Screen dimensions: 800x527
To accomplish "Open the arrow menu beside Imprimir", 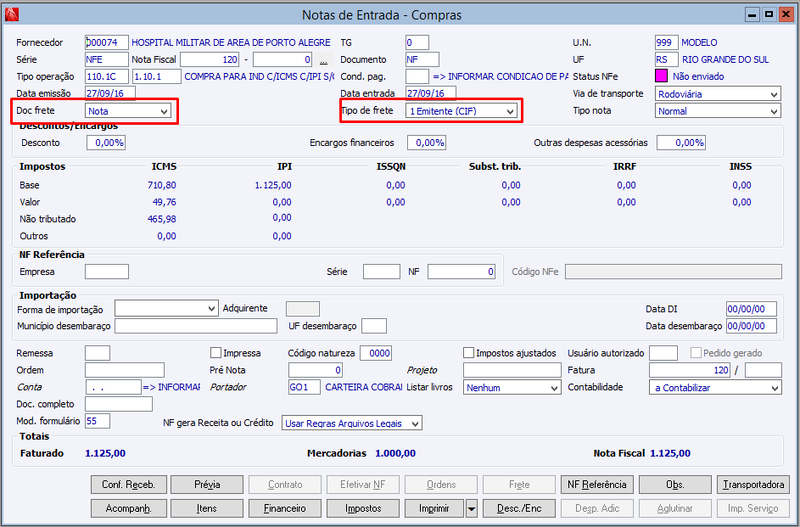I will tap(471, 509).
